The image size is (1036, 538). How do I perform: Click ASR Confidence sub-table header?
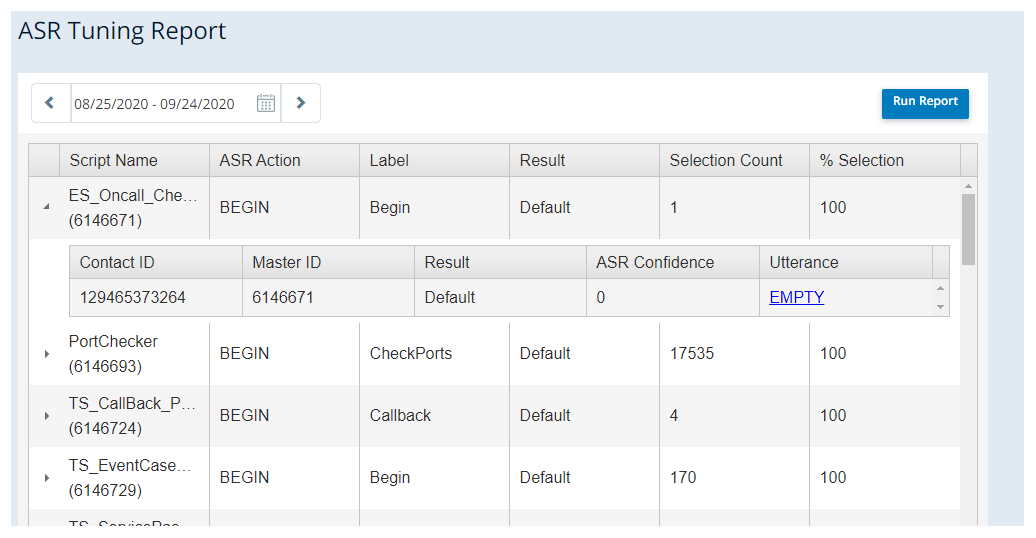point(673,262)
